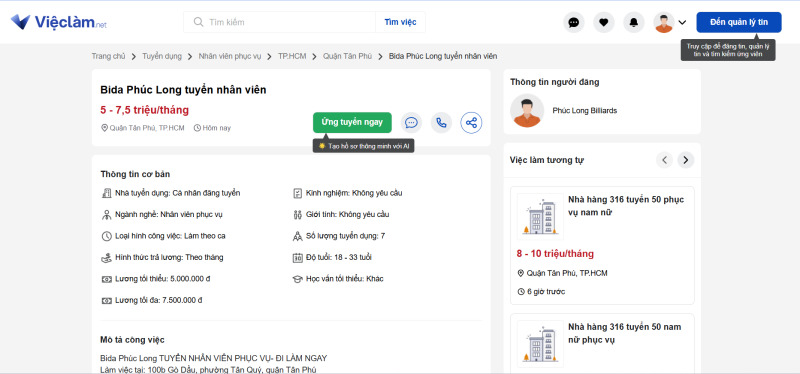Click the Lương tối thiểu money icon
The height and width of the screenshot is (374, 800).
(x=106, y=279)
